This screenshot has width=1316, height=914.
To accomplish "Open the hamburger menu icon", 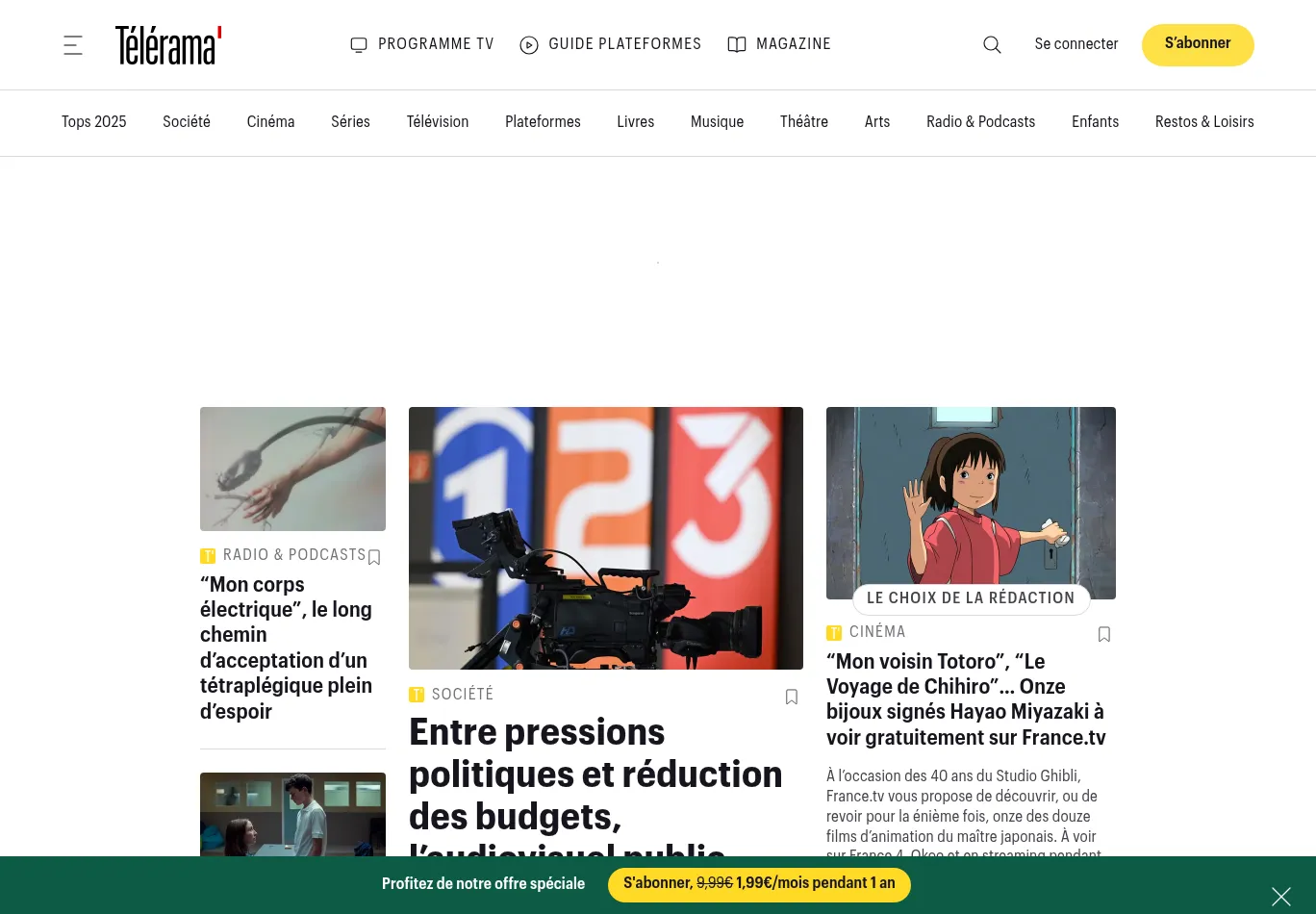I will tap(73, 45).
